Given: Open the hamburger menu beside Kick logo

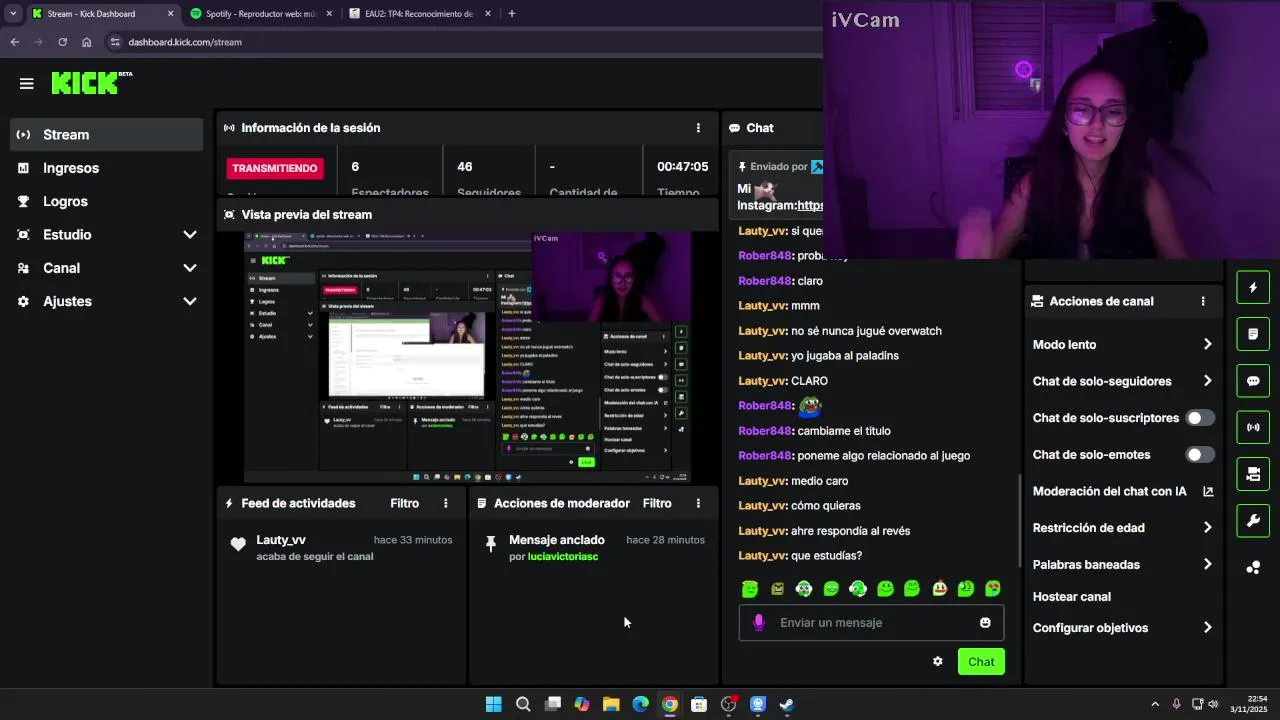Looking at the screenshot, I should click(26, 84).
